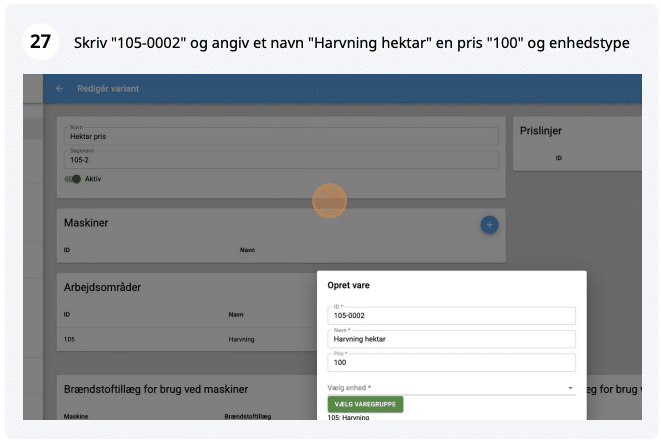Click the dropdown arrow for Vælg enhed
661x442 pixels.
pos(570,387)
